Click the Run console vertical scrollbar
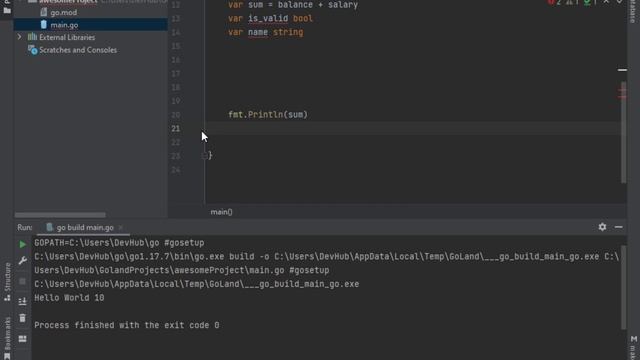640x360 pixels. coord(623,287)
